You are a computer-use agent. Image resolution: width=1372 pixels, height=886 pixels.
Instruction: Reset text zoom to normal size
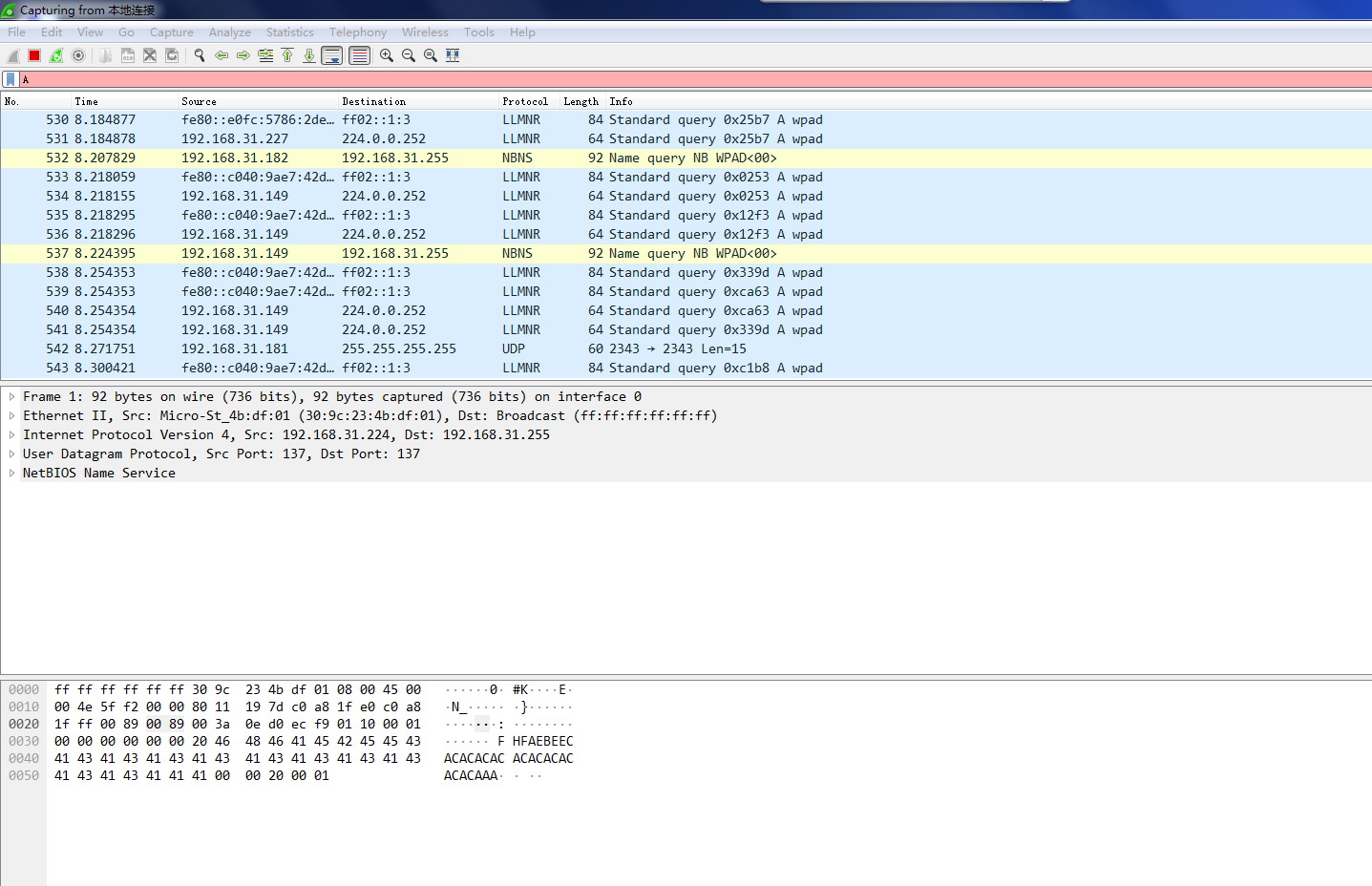click(x=431, y=55)
